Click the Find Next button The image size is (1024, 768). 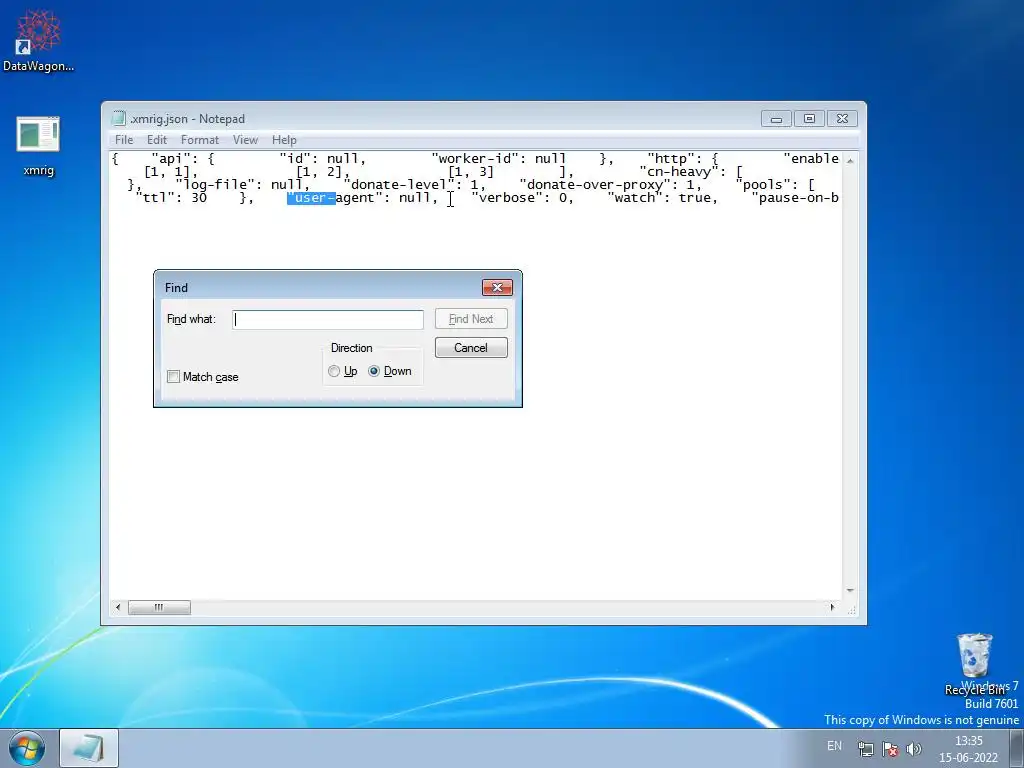pyautogui.click(x=471, y=319)
